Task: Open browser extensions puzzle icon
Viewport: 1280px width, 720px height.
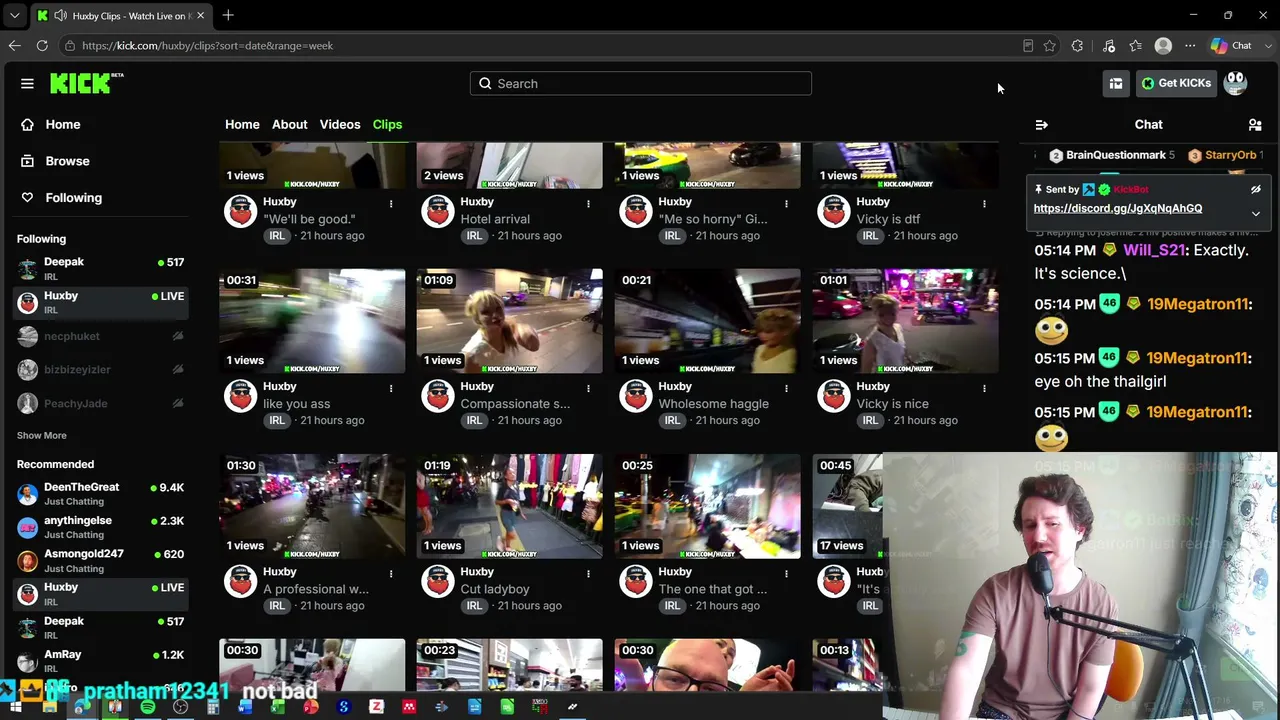Action: tap(1077, 45)
